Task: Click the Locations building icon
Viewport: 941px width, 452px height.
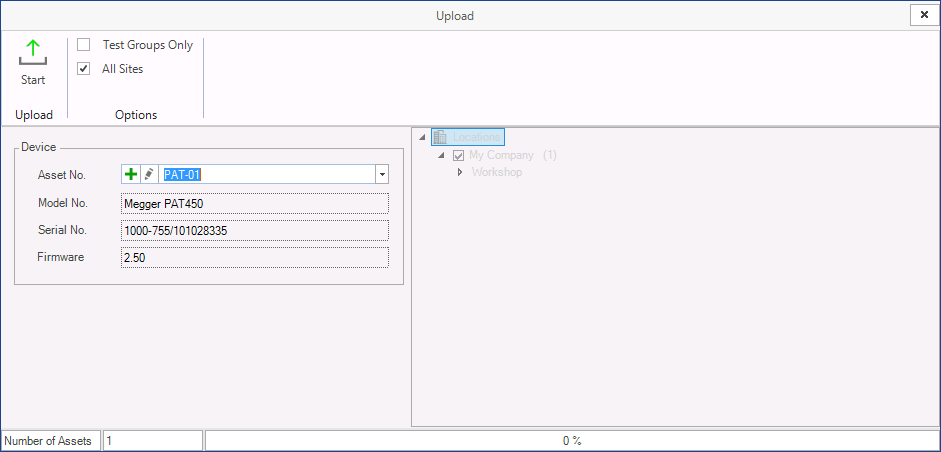Action: coord(440,137)
